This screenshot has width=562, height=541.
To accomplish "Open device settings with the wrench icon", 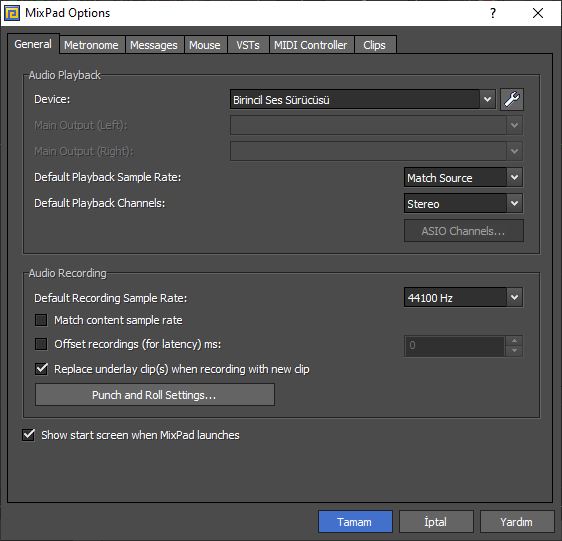I will pyautogui.click(x=512, y=99).
